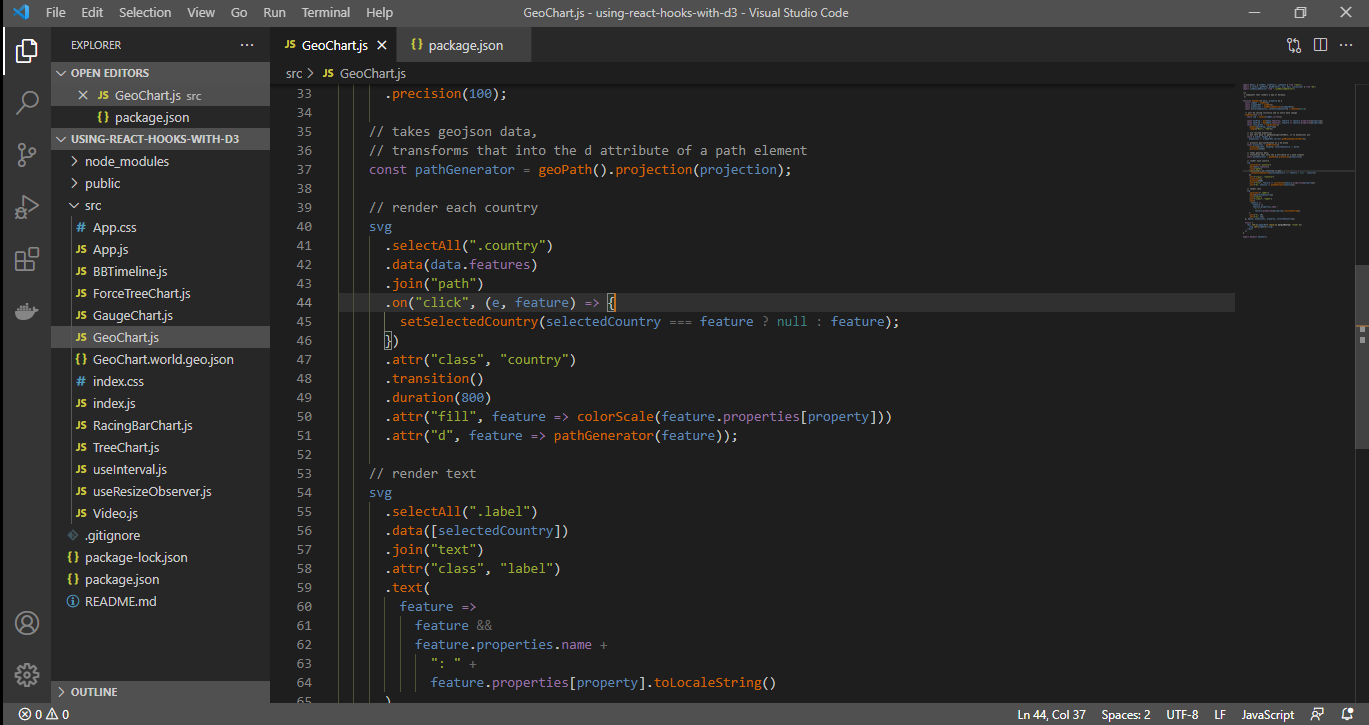Open package.json from Open Editors list

(x=160, y=117)
